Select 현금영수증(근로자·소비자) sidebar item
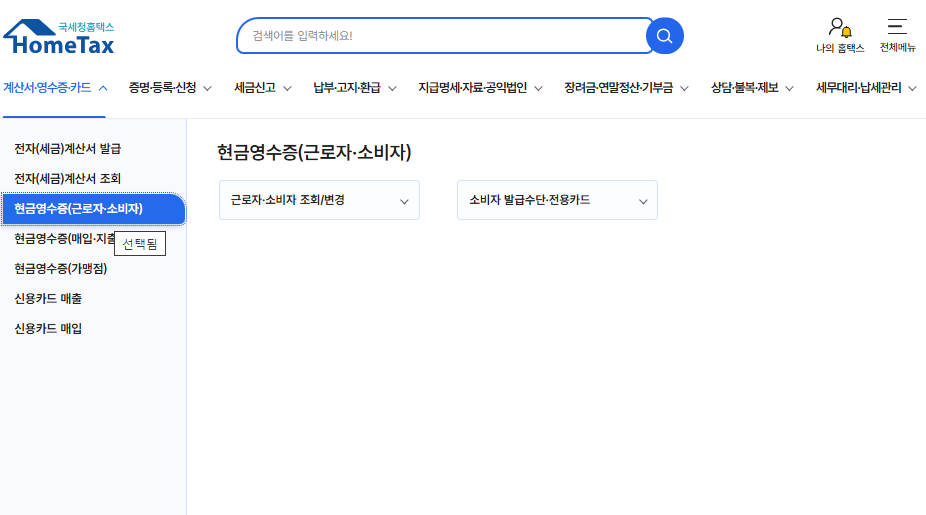The width and height of the screenshot is (926, 515). tap(93, 208)
